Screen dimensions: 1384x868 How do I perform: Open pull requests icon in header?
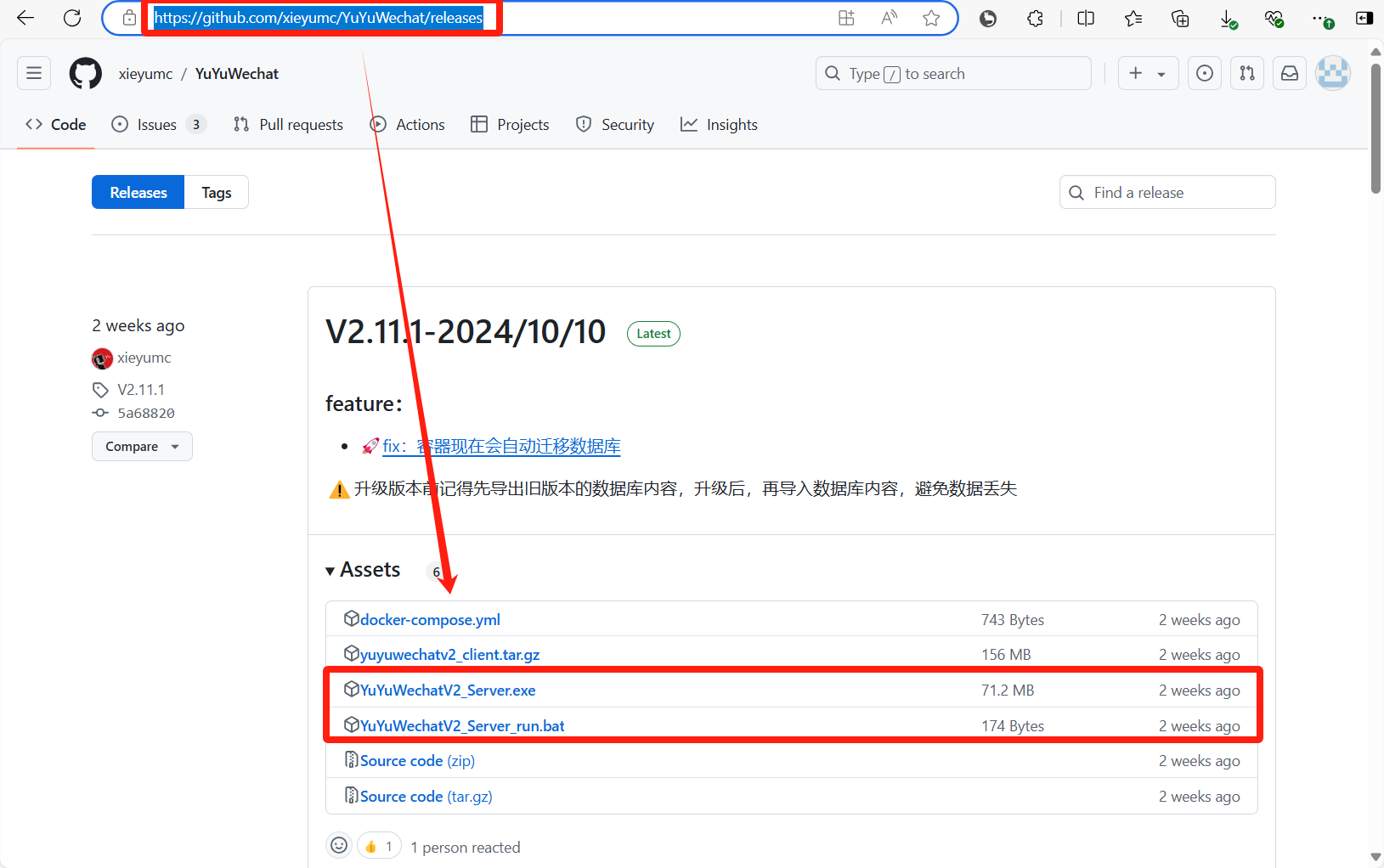1246,74
